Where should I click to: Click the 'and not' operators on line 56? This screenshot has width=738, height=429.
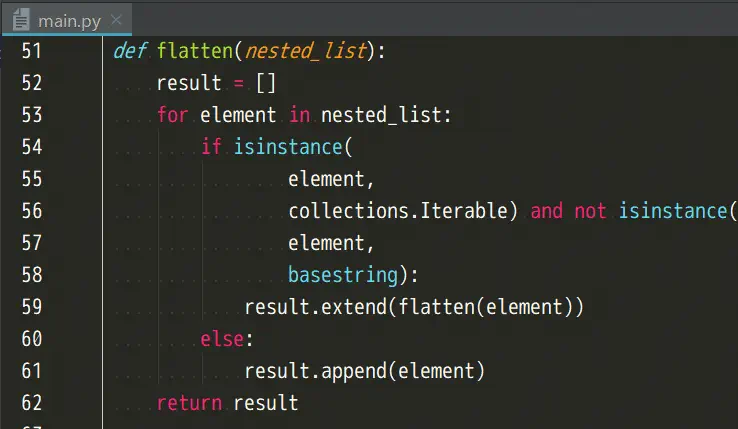point(569,211)
